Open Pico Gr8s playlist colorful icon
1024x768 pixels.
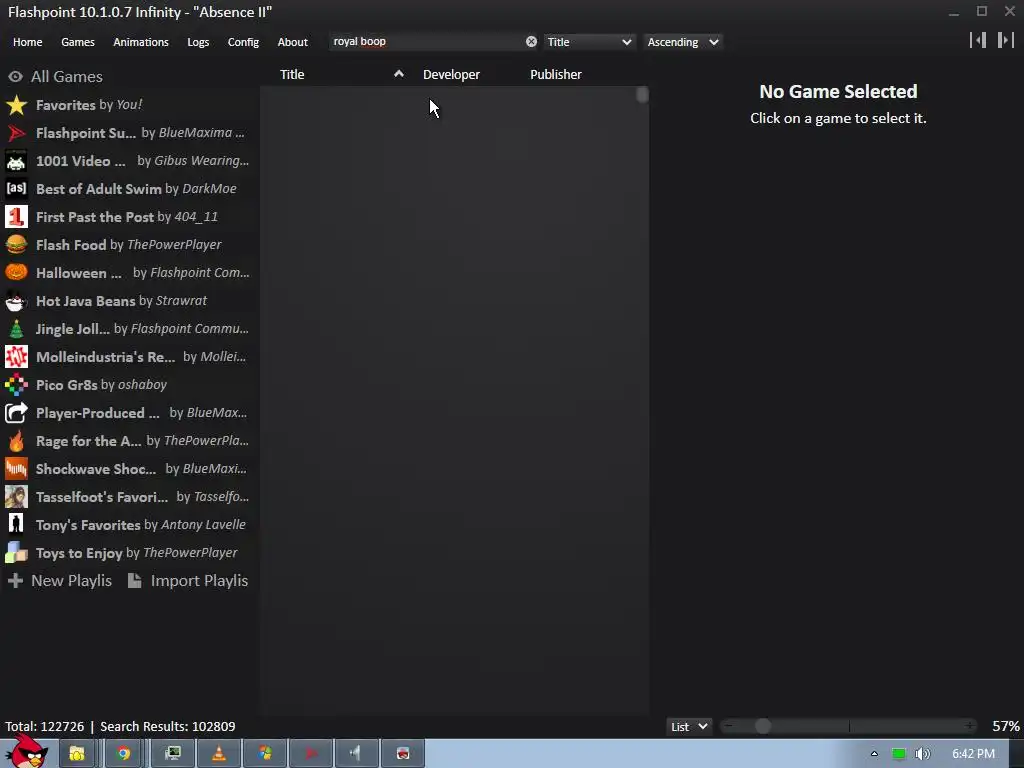[16, 385]
